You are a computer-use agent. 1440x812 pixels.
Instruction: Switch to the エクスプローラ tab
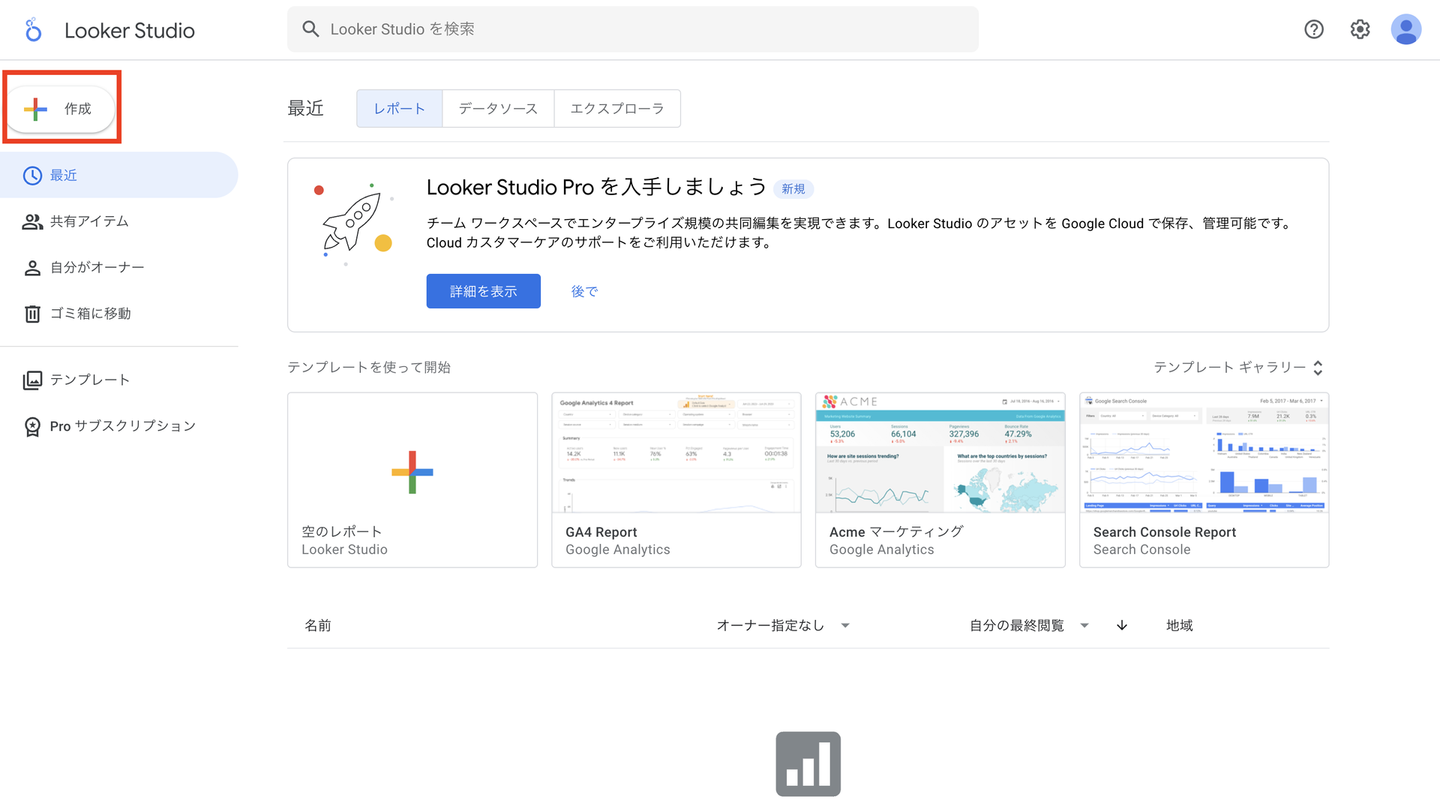click(617, 109)
